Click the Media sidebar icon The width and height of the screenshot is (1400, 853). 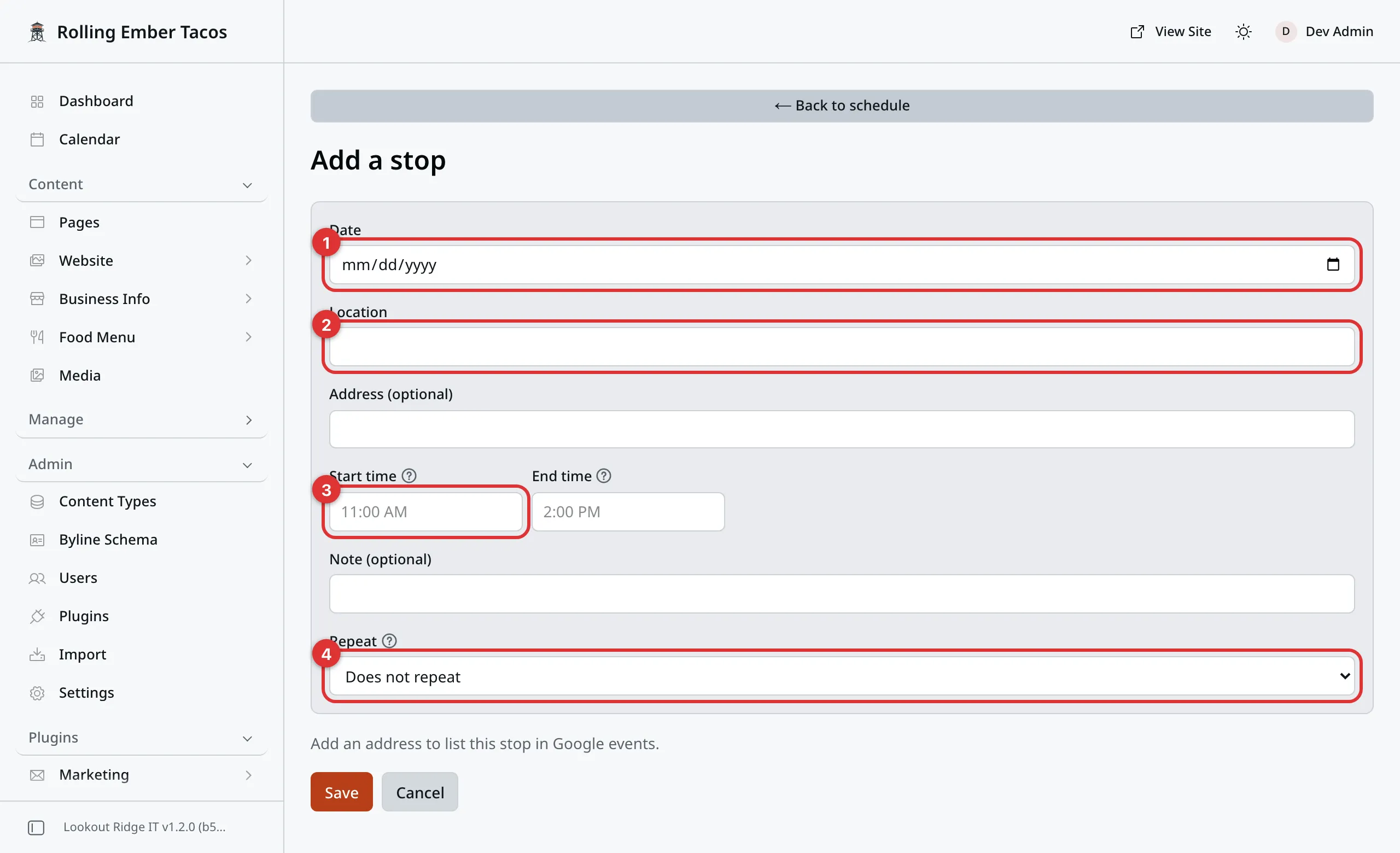(37, 376)
